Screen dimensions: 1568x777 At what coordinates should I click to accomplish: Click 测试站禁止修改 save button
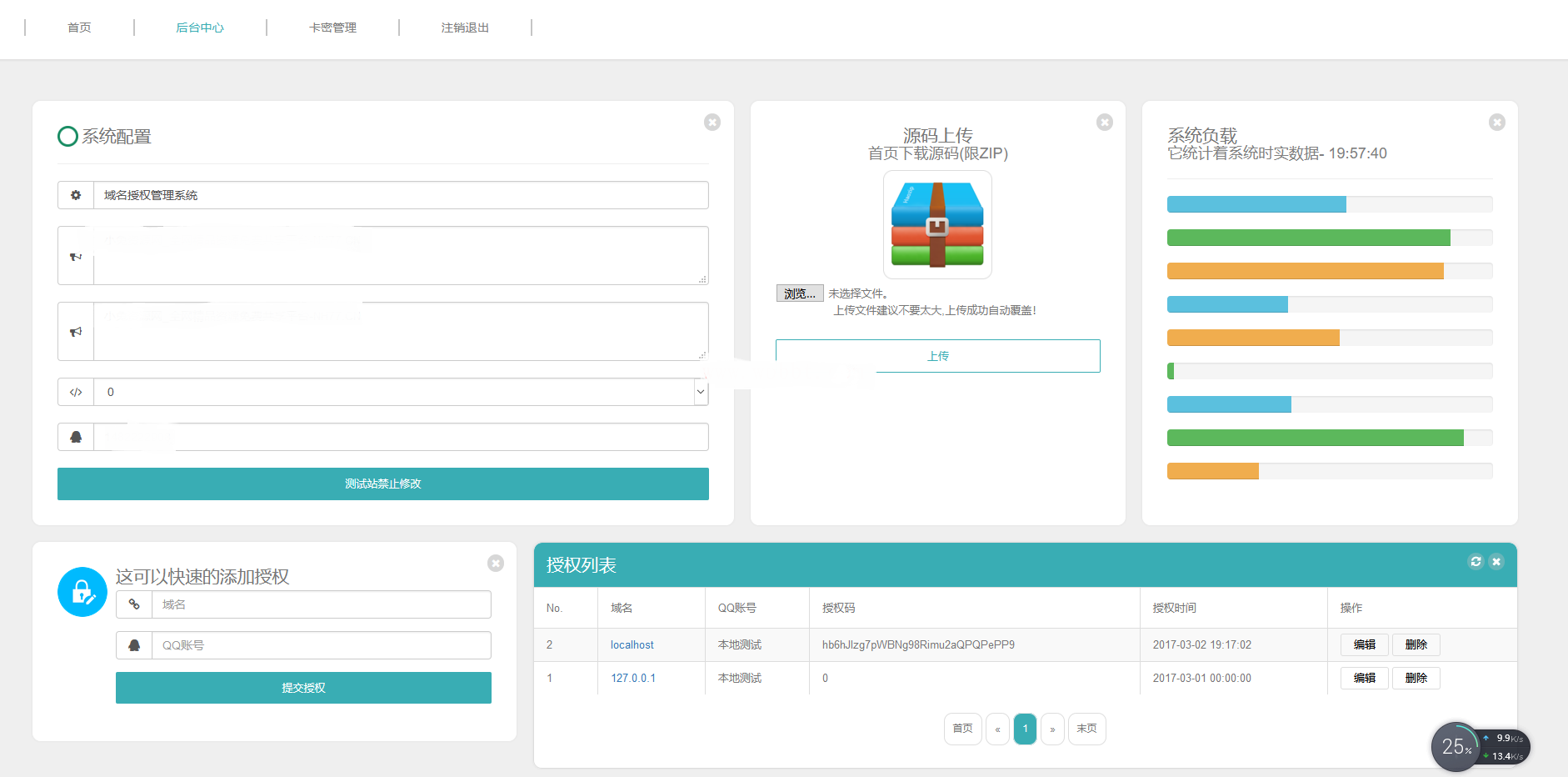382,484
